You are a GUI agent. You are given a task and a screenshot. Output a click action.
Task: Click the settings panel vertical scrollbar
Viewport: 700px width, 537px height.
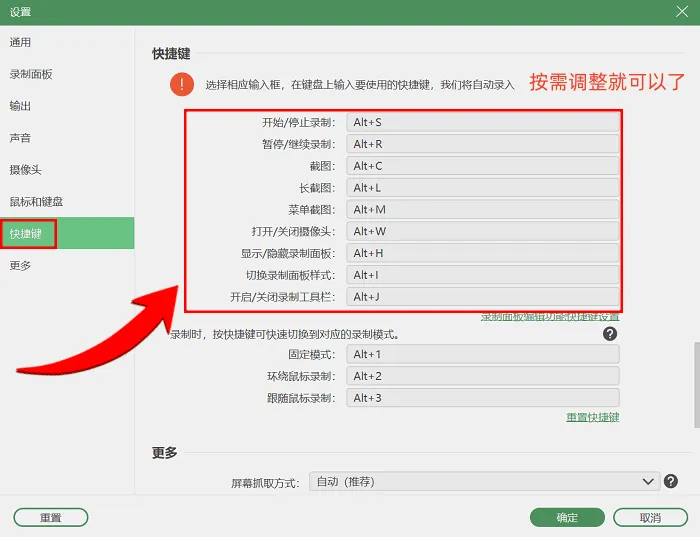click(x=696, y=385)
